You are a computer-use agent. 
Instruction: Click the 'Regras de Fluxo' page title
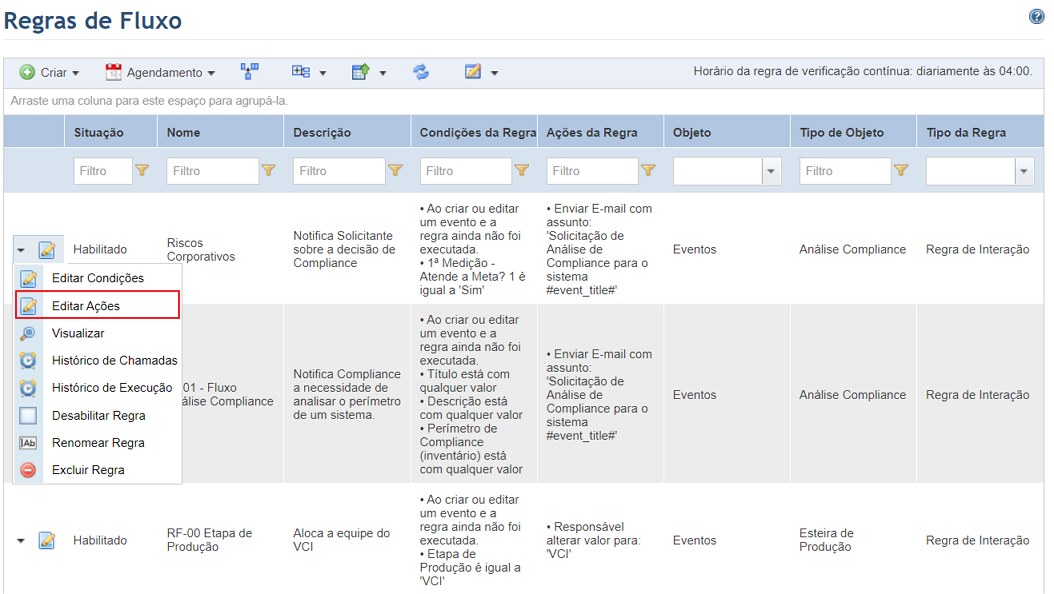[93, 21]
